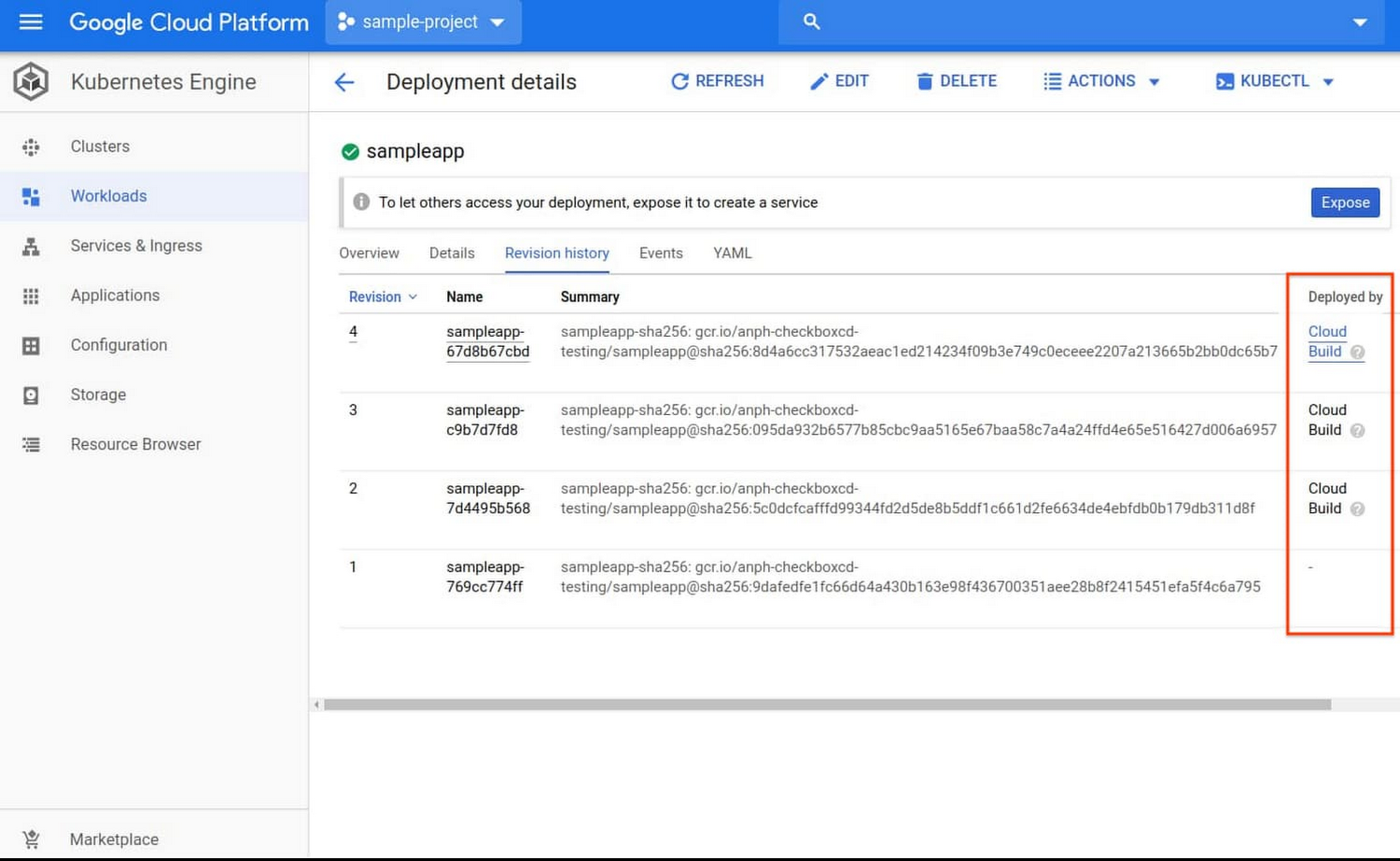Edit the deployment
Viewport: 1400px width, 861px height.
point(839,81)
